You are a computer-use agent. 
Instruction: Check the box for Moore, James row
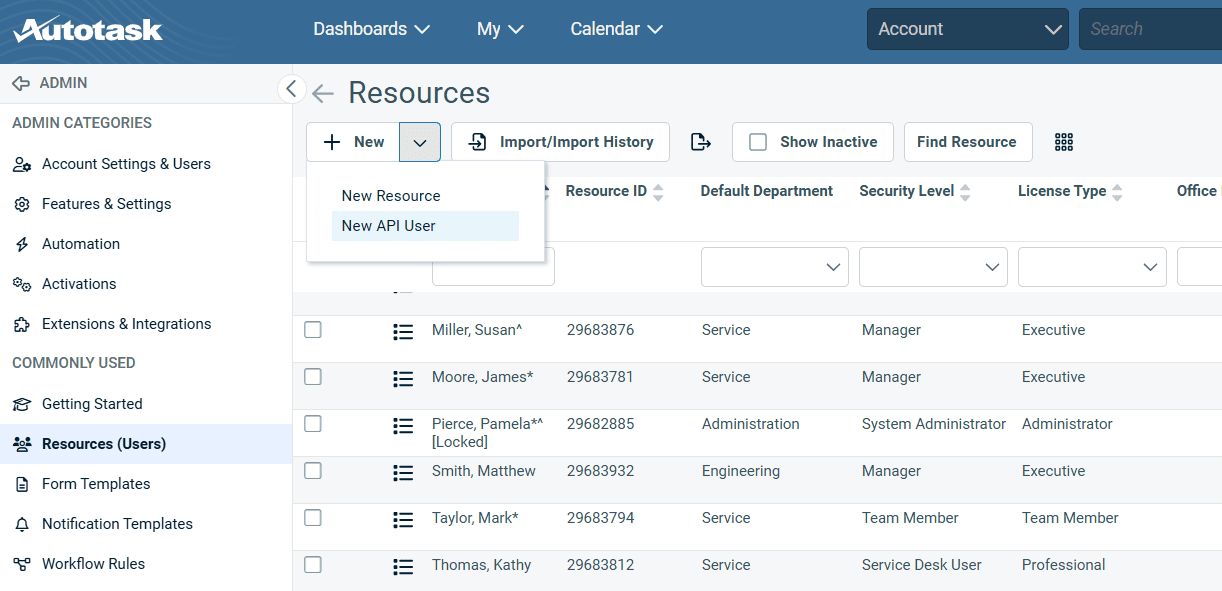[x=313, y=377]
